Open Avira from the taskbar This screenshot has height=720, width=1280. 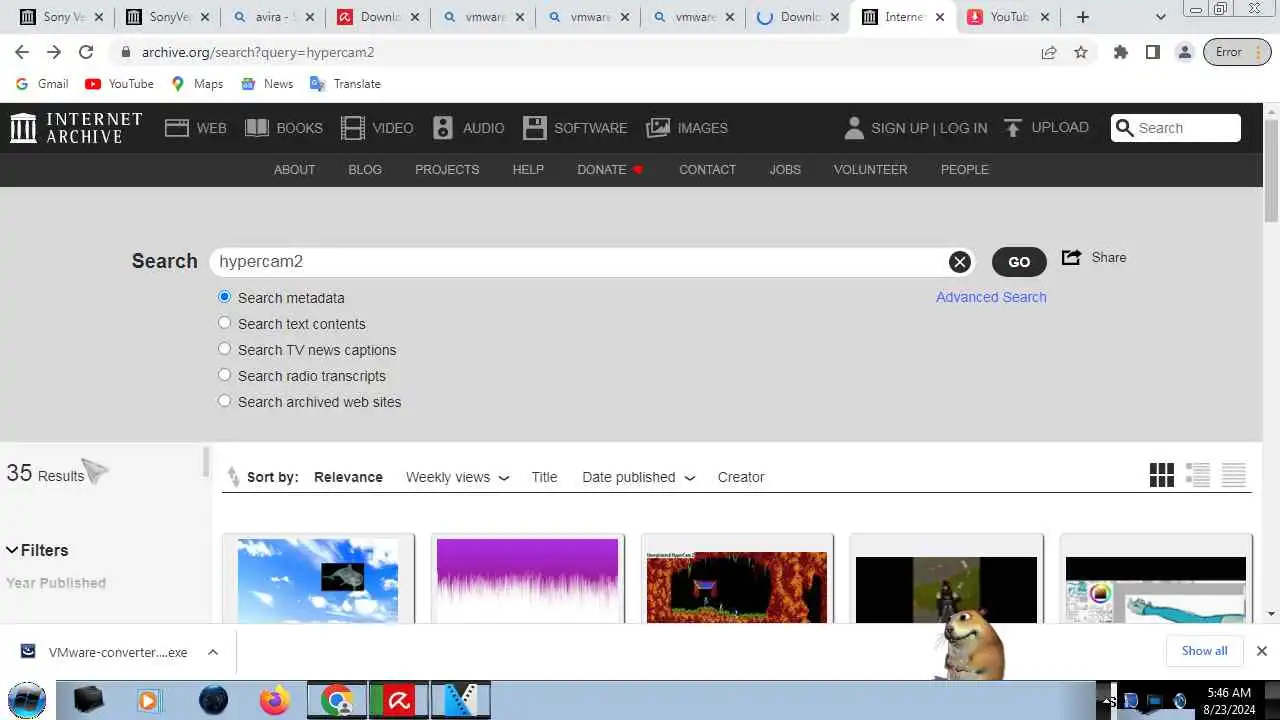pos(399,700)
